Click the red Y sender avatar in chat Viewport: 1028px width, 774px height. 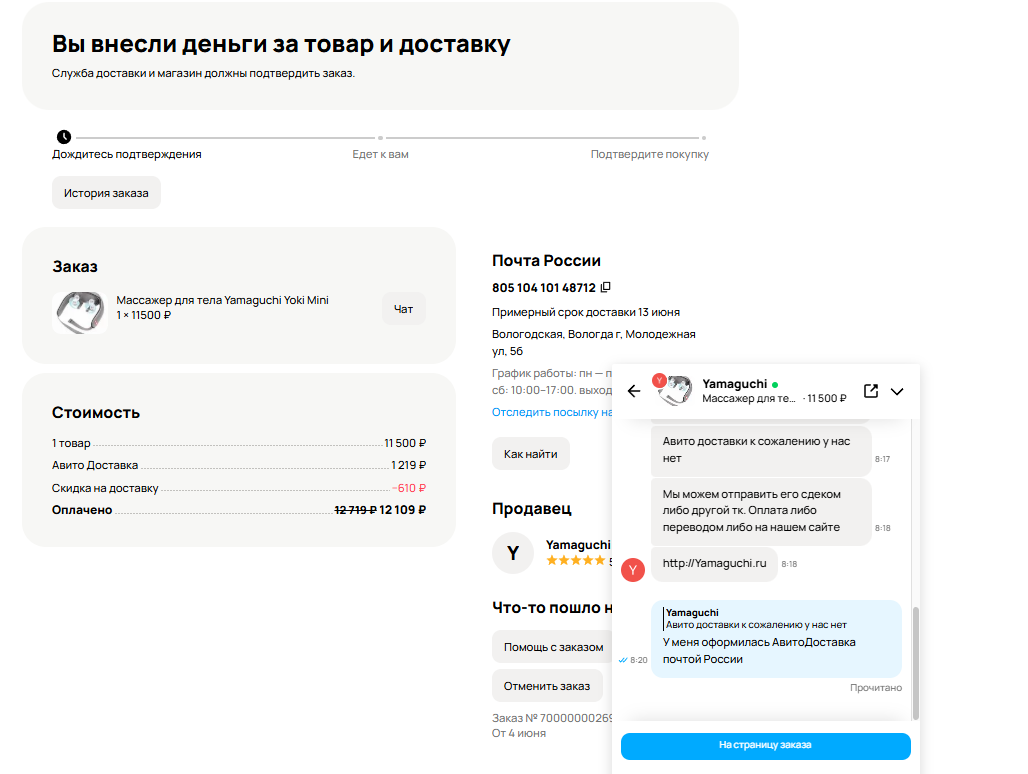pyautogui.click(x=633, y=570)
